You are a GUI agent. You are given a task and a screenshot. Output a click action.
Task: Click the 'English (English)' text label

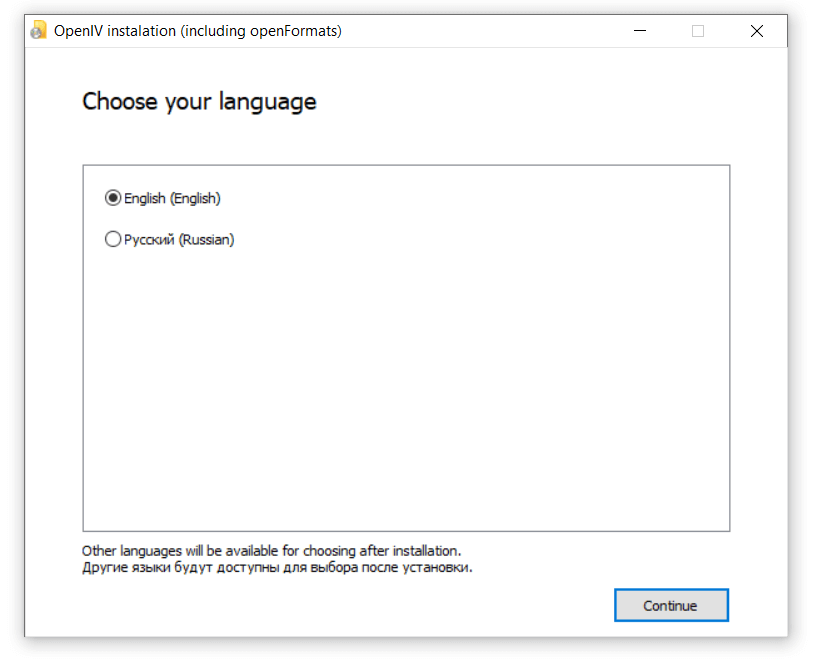tap(172, 198)
